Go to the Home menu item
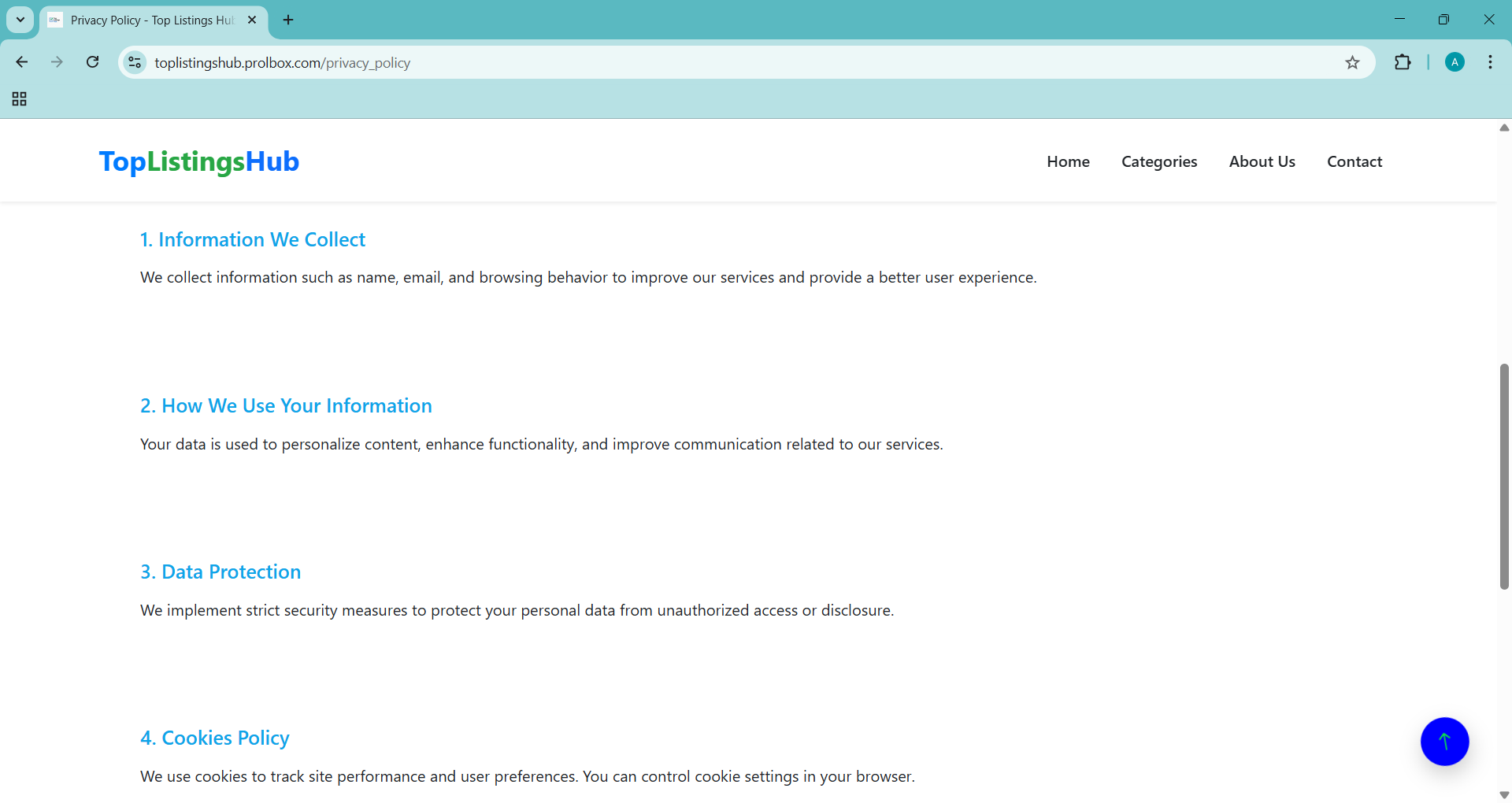This screenshot has width=1512, height=803. tap(1068, 161)
